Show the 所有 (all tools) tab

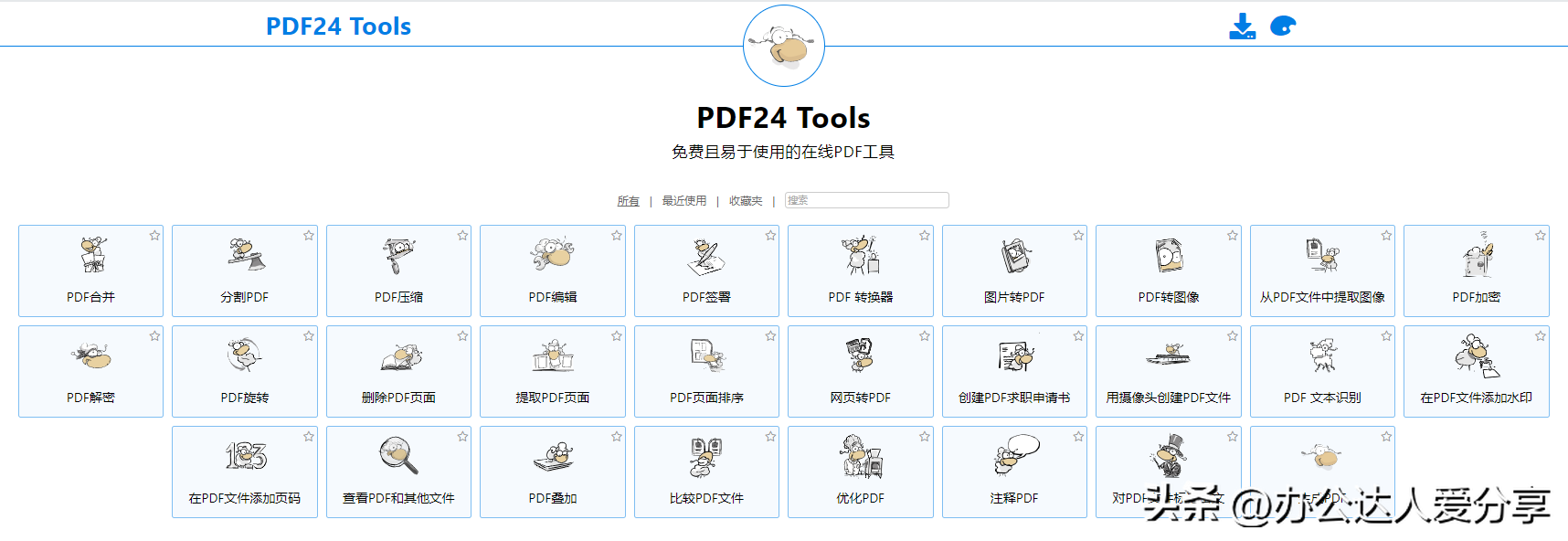tap(628, 201)
